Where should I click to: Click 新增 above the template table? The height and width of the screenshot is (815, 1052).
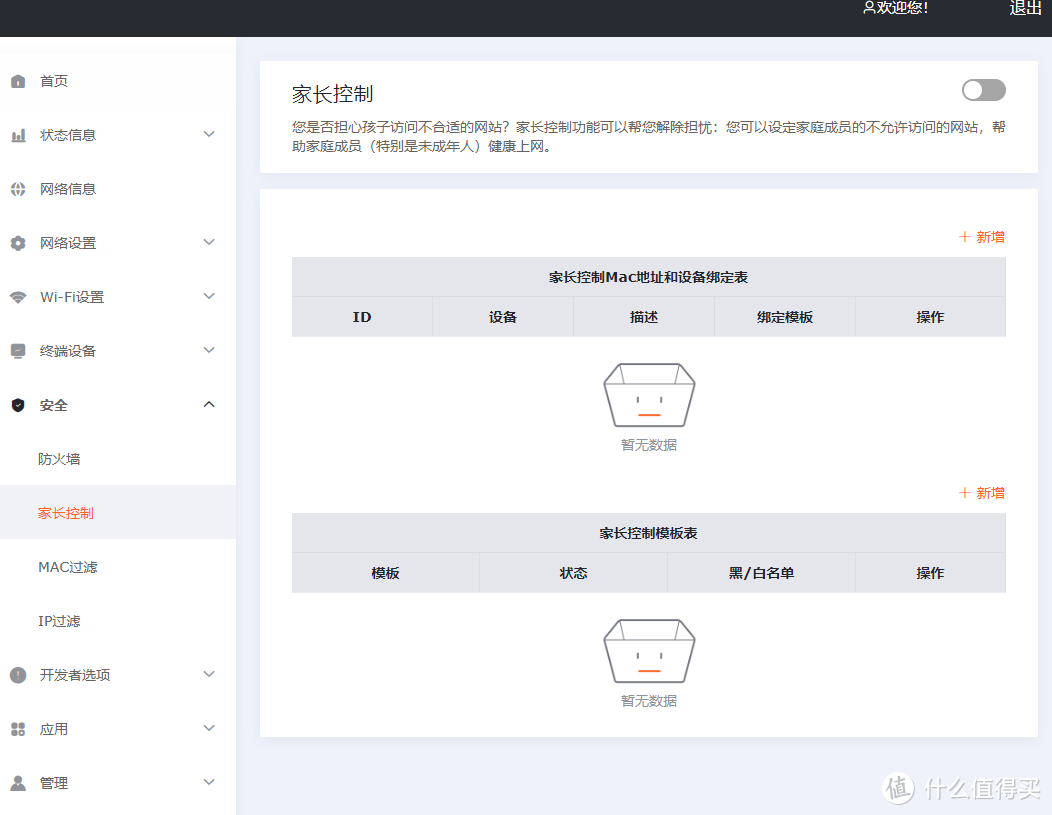point(981,492)
